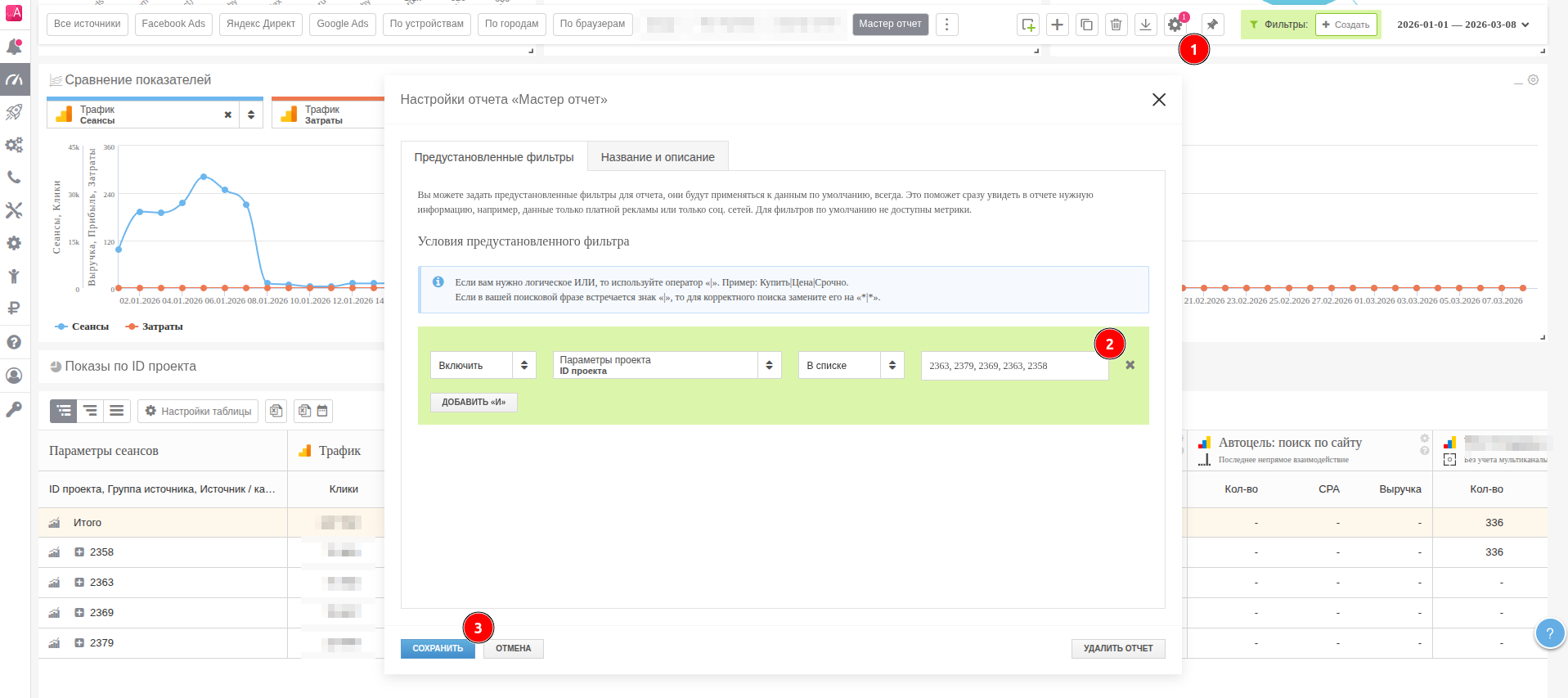Click the Сохранить button
This screenshot has height=698, width=1568.
(x=438, y=648)
